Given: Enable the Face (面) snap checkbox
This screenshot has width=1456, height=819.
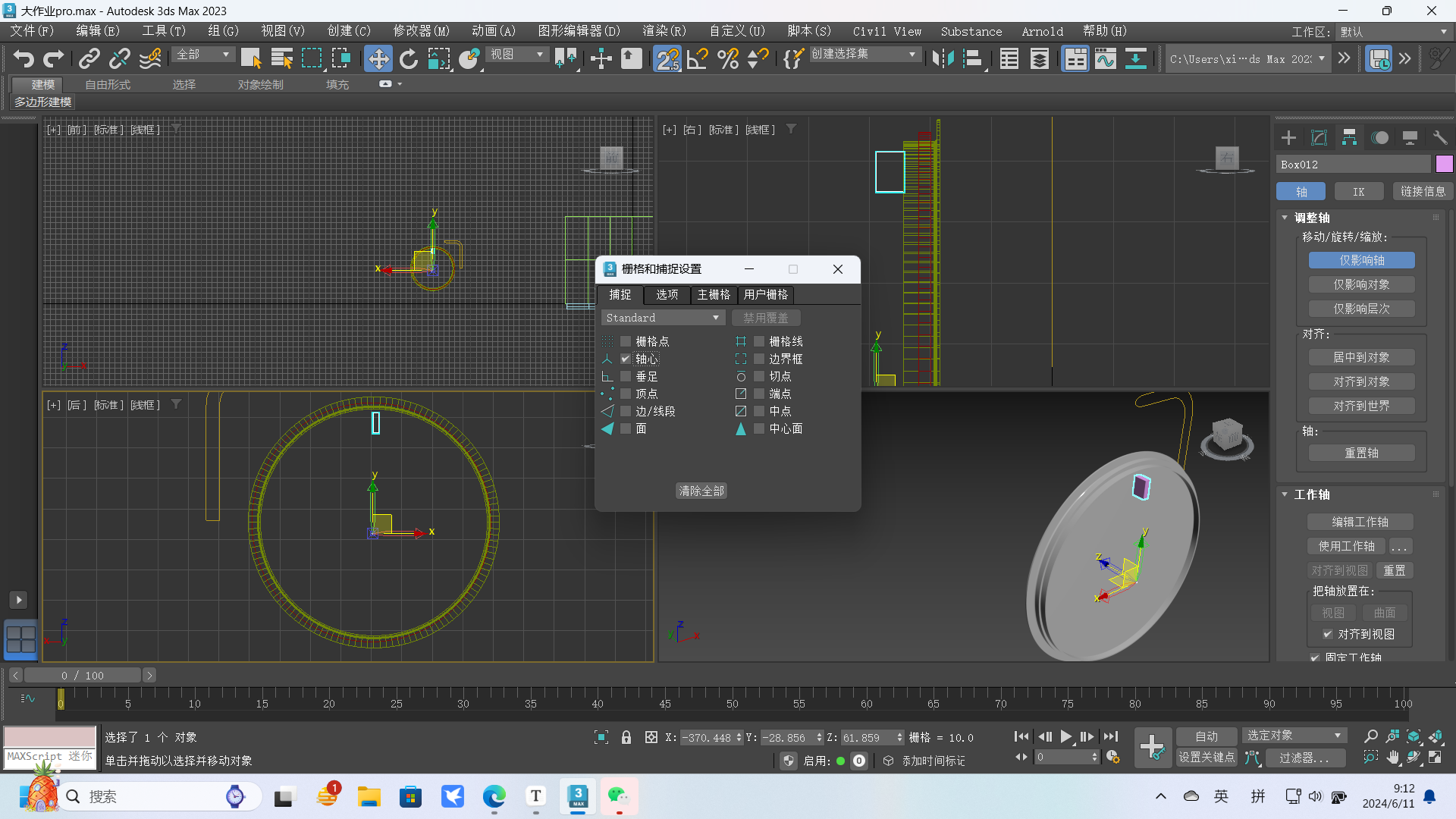Looking at the screenshot, I should (626, 428).
